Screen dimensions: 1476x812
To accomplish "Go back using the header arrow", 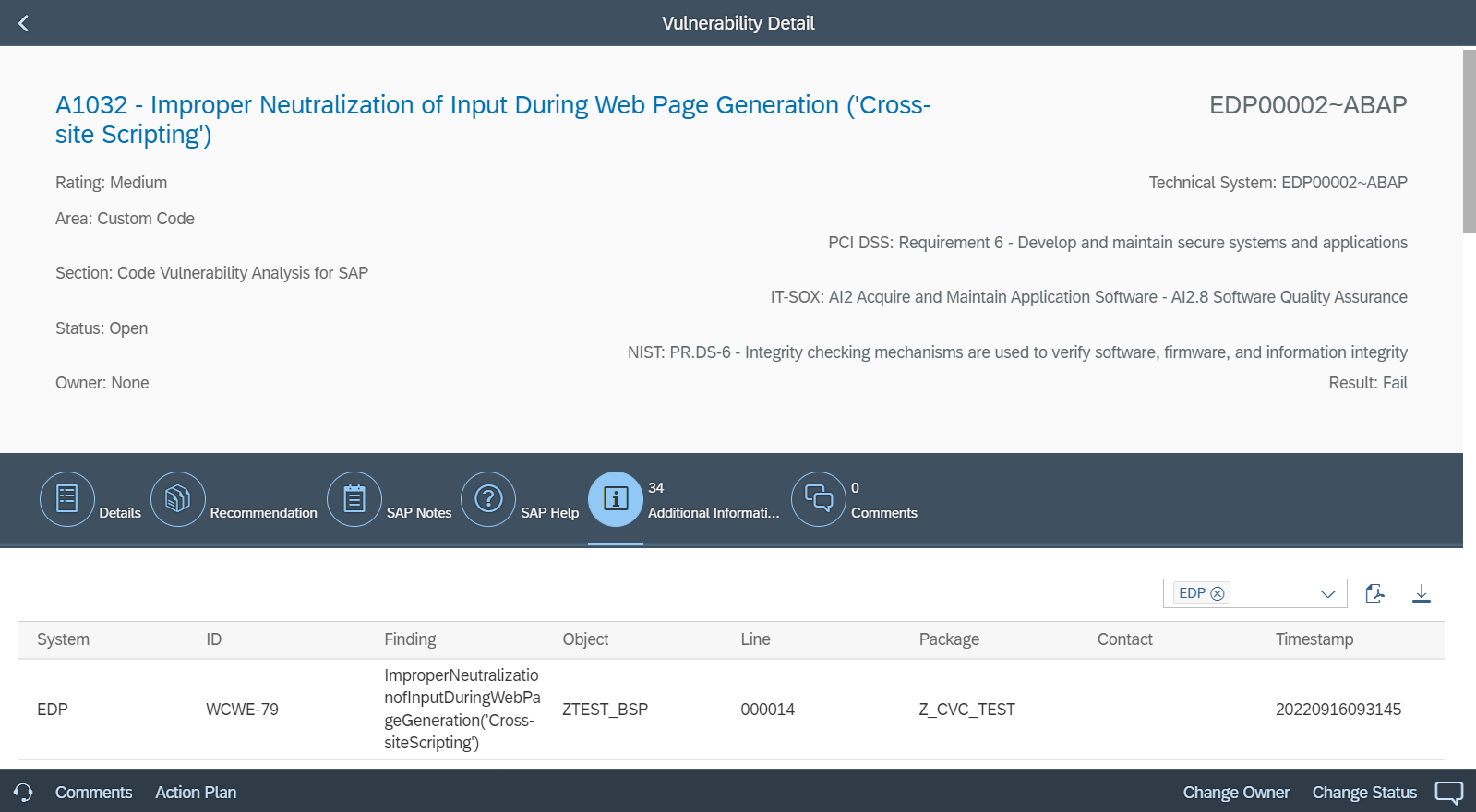I will click(x=23, y=23).
